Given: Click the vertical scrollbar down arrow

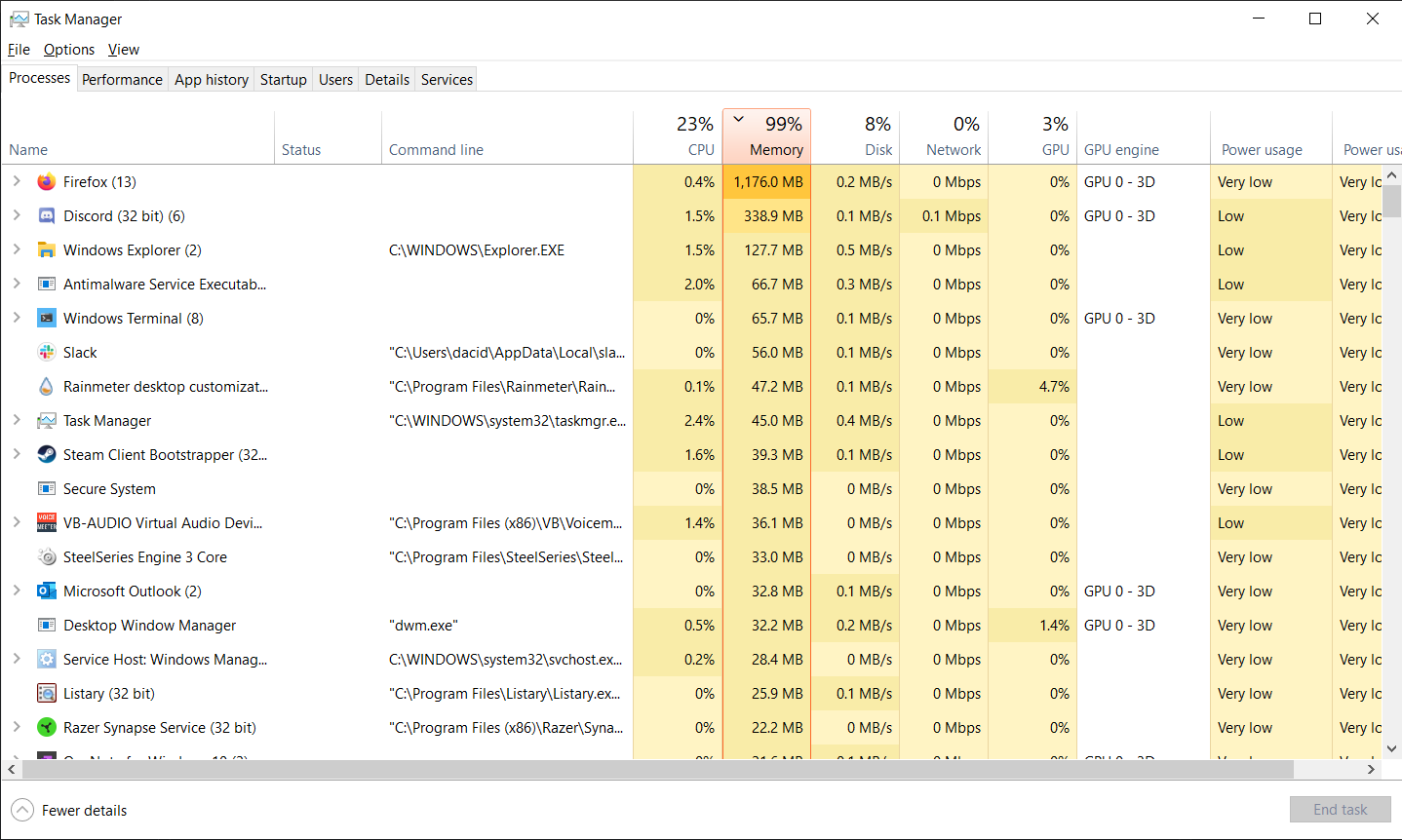Looking at the screenshot, I should 1392,747.
